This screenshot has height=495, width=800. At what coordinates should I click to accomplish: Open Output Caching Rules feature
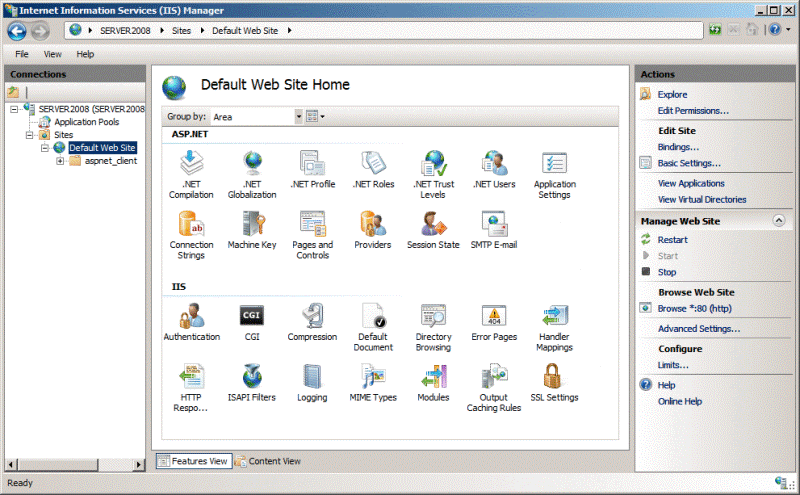(494, 388)
